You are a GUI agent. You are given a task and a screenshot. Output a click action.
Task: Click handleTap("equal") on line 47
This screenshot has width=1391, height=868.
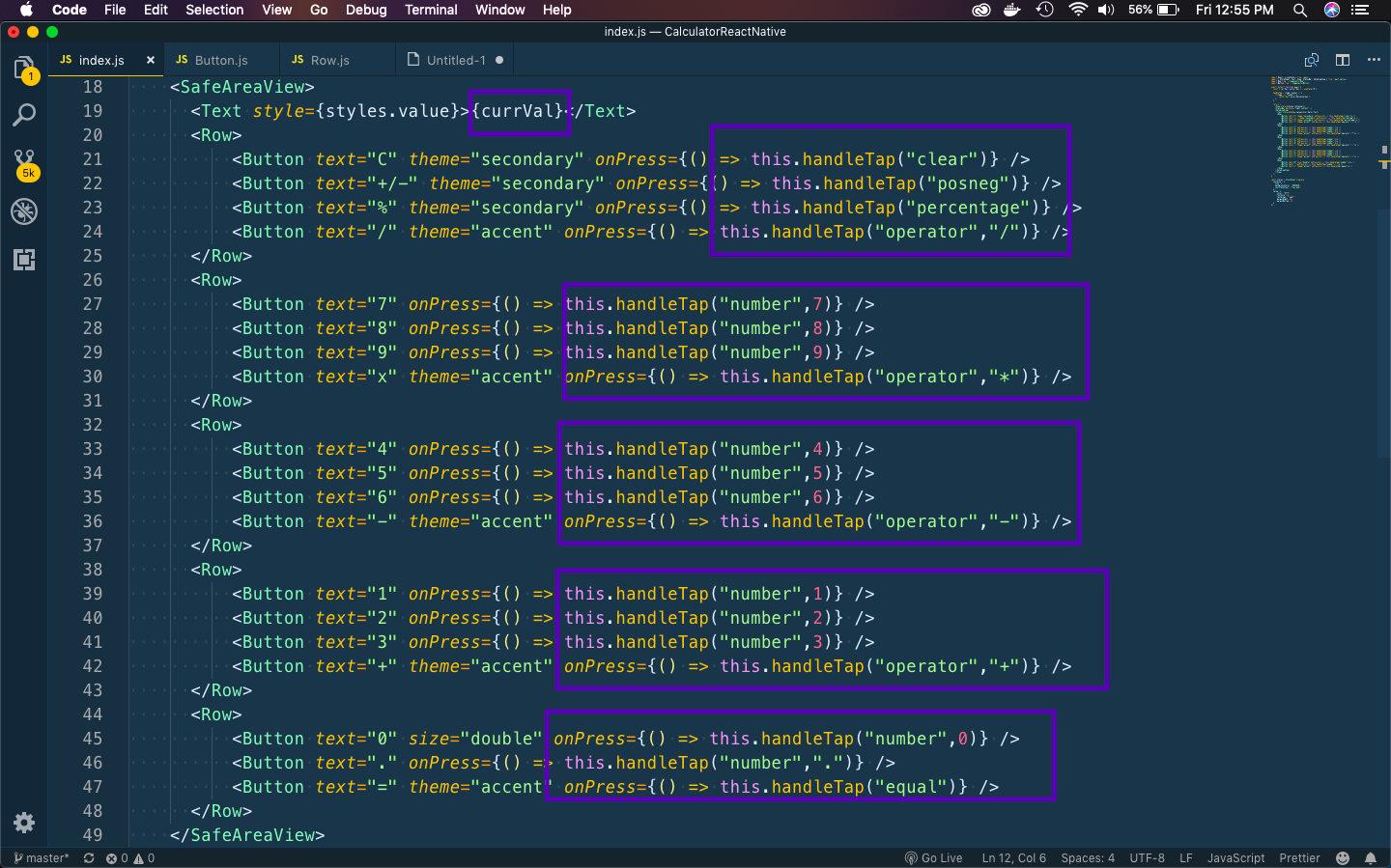[865, 787]
